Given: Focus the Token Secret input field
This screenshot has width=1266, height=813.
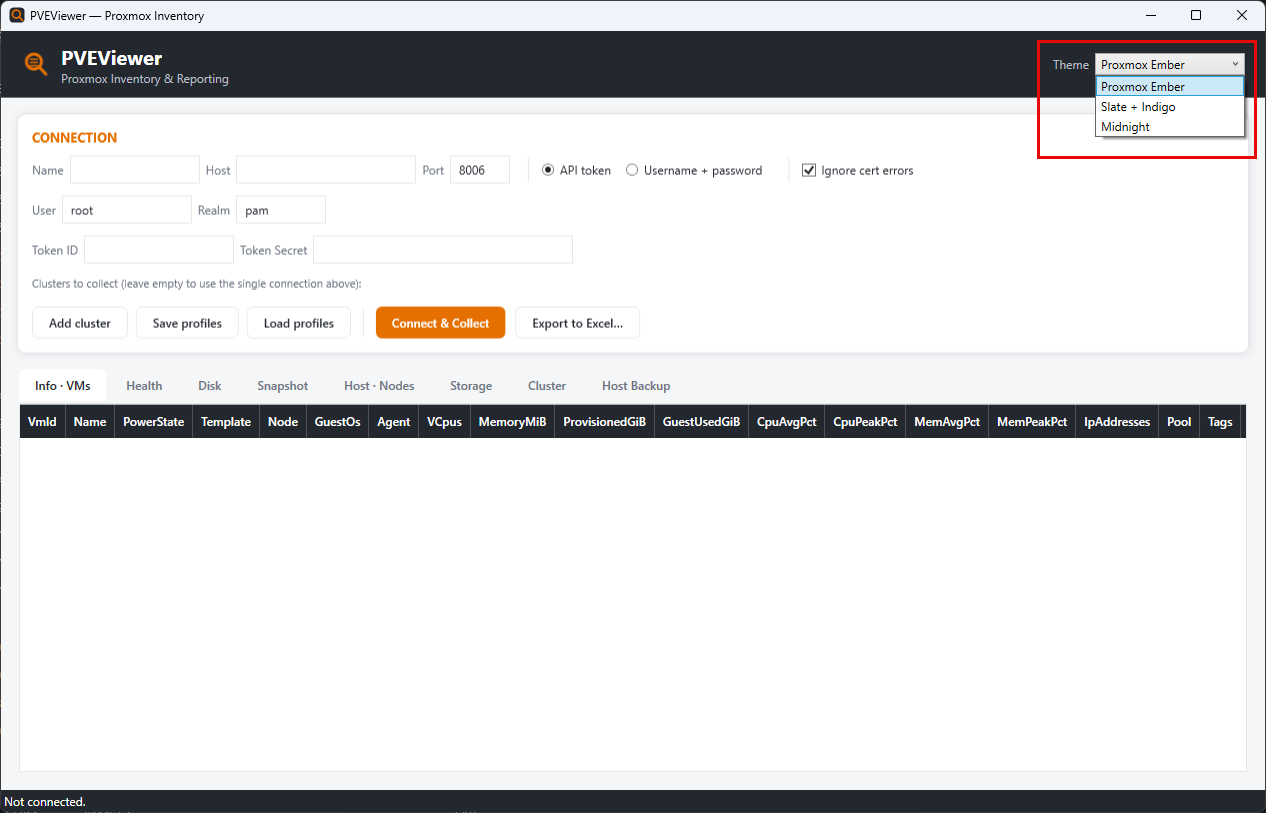Looking at the screenshot, I should (x=443, y=250).
